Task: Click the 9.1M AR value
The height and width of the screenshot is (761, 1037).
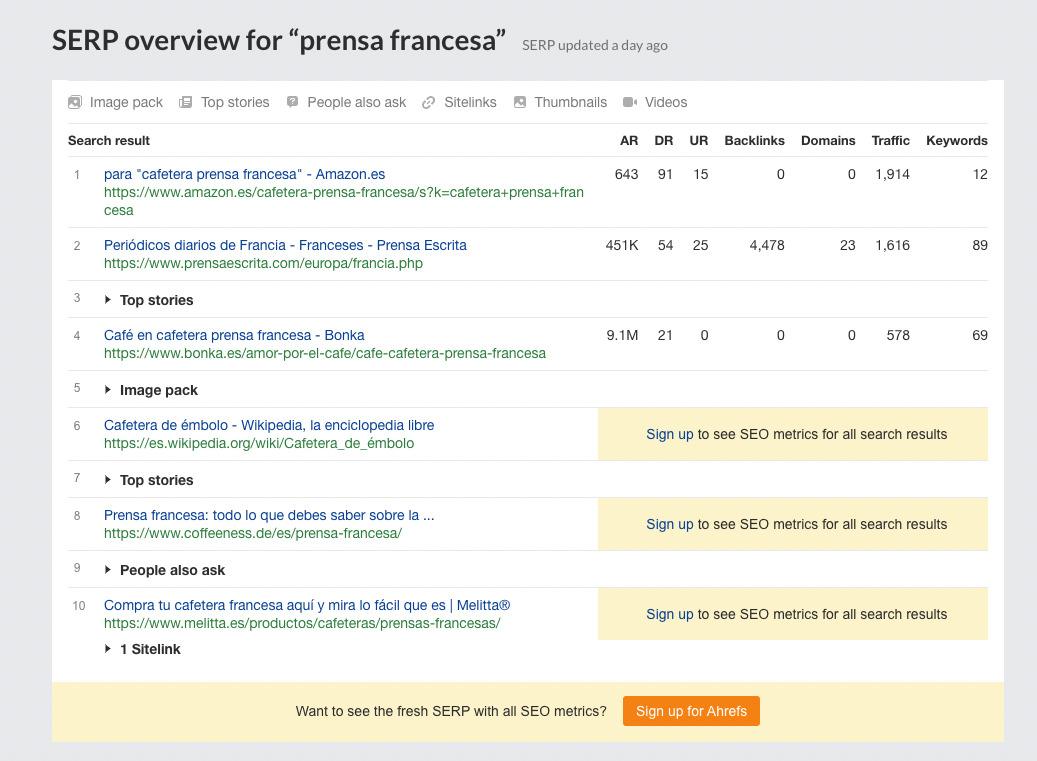Action: coord(622,335)
